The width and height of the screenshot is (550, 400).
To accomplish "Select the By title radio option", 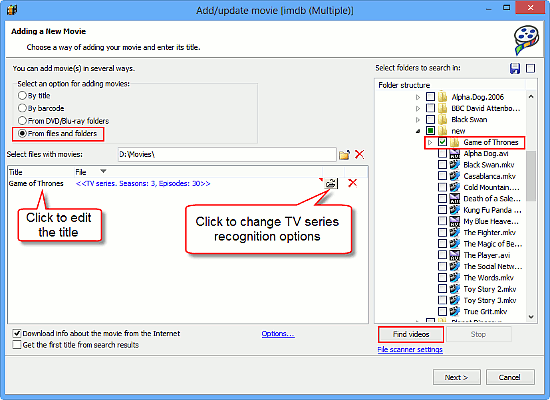I will (x=22, y=95).
